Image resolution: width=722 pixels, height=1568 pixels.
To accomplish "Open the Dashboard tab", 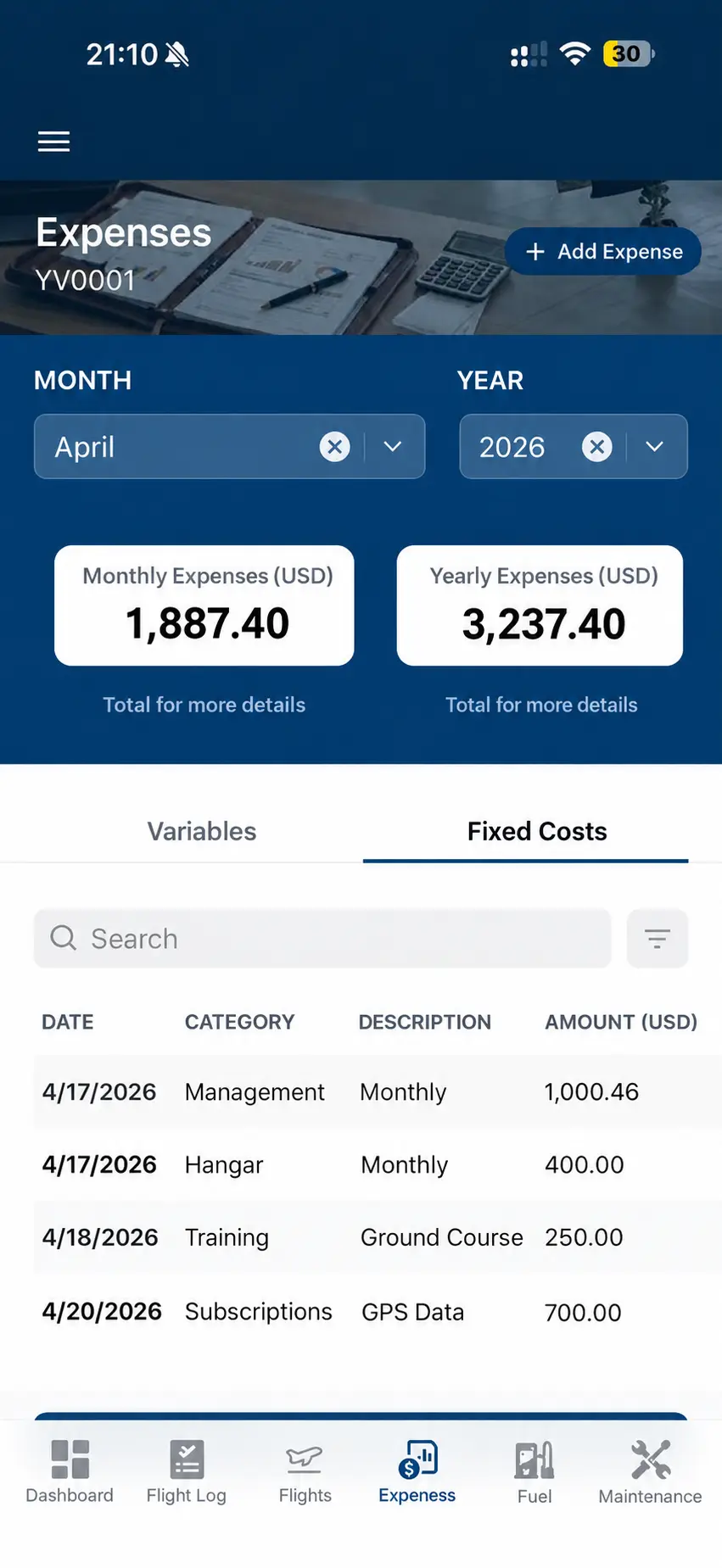I will coord(70,1472).
